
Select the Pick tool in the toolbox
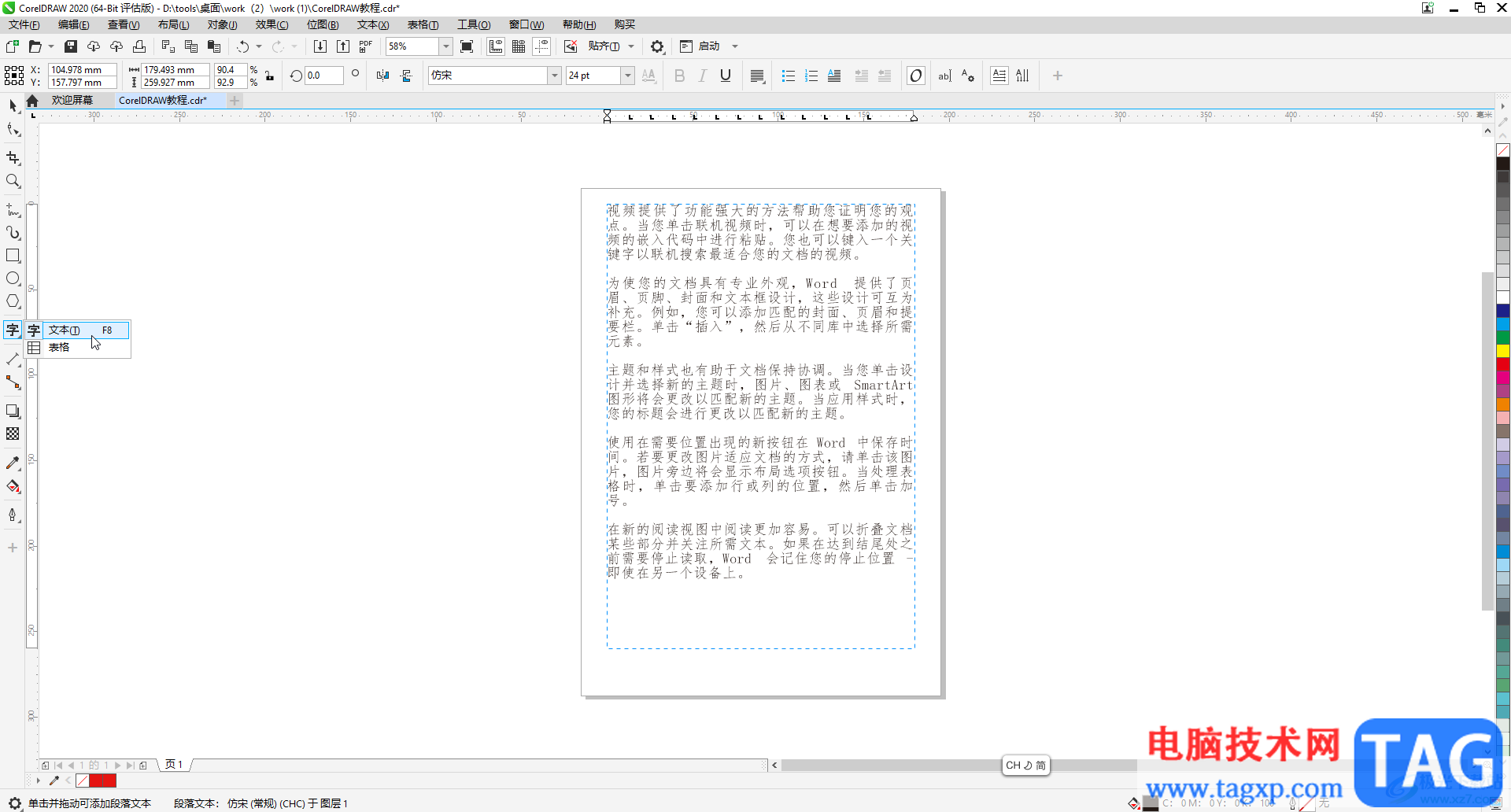click(x=13, y=106)
